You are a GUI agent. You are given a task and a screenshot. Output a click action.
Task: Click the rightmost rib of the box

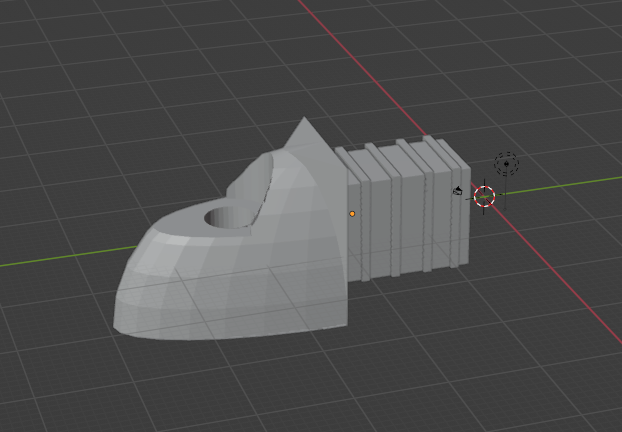click(x=443, y=205)
